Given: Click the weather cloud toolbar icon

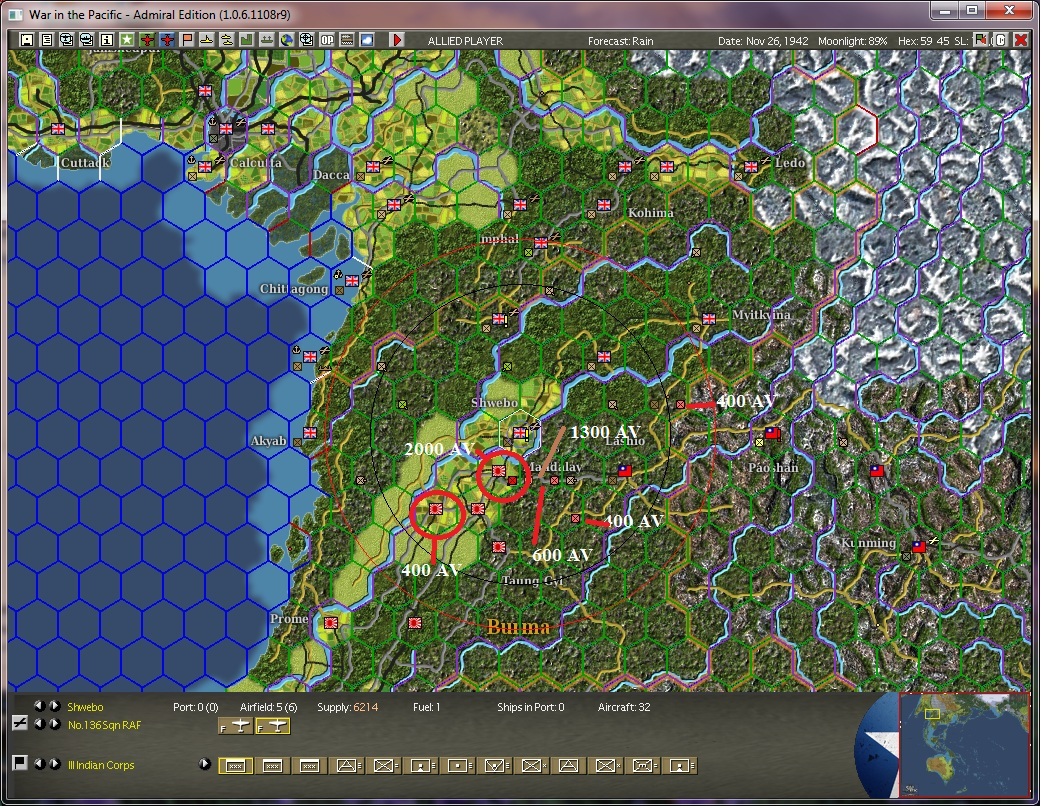Looking at the screenshot, I should (366, 40).
